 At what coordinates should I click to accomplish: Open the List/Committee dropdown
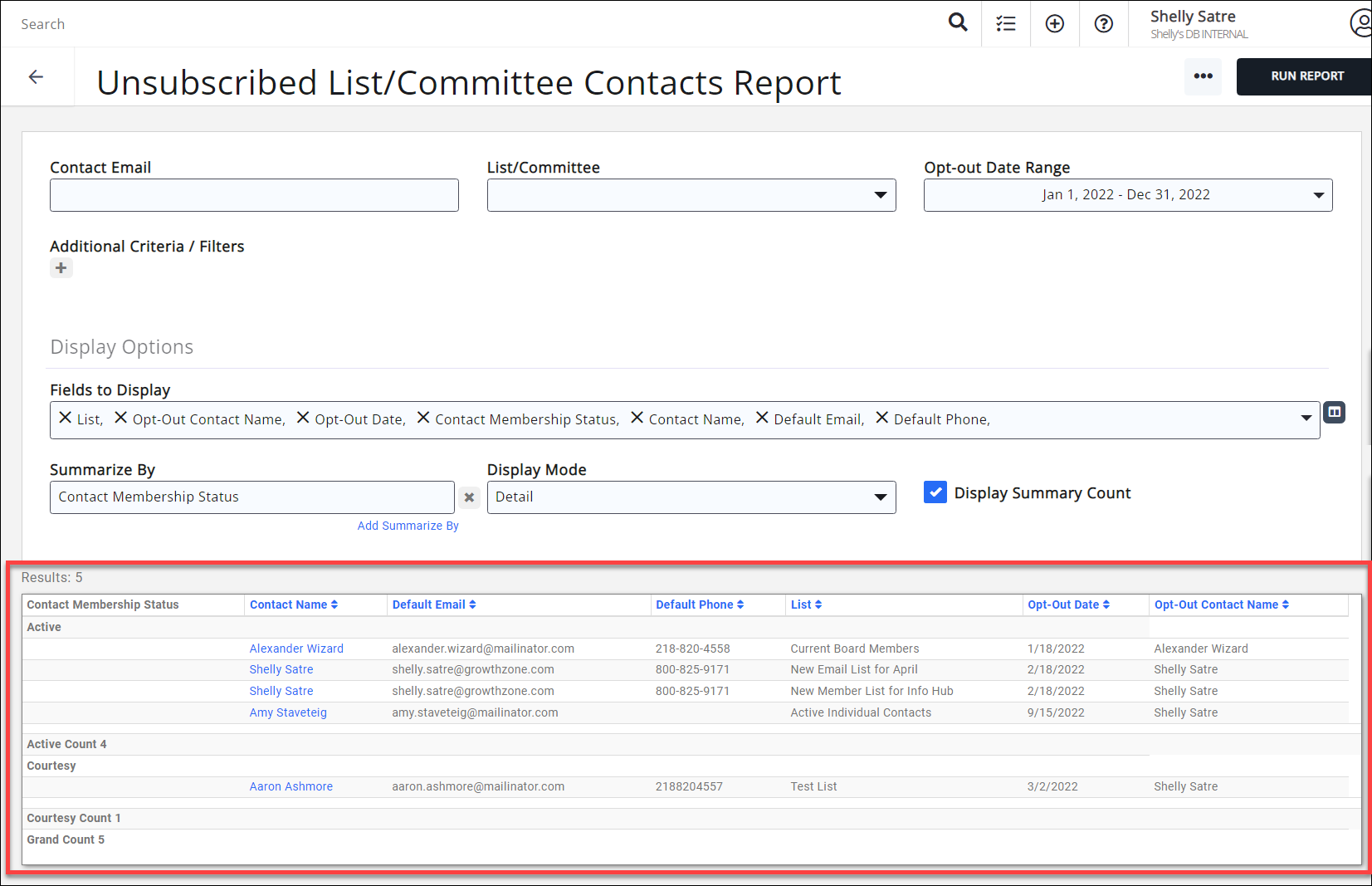880,195
